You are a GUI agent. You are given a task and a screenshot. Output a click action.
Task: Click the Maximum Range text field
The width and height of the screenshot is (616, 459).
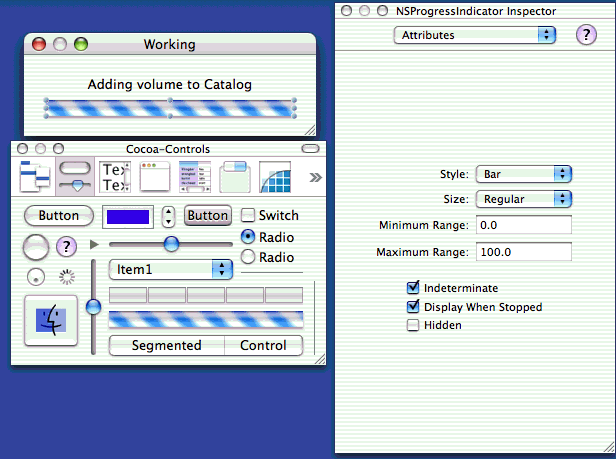tap(523, 252)
